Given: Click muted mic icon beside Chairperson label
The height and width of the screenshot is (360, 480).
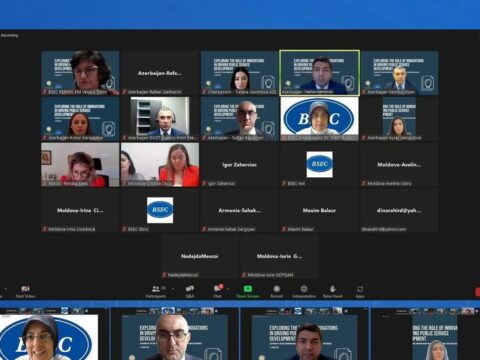Looking at the screenshot, I should pos(204,92).
